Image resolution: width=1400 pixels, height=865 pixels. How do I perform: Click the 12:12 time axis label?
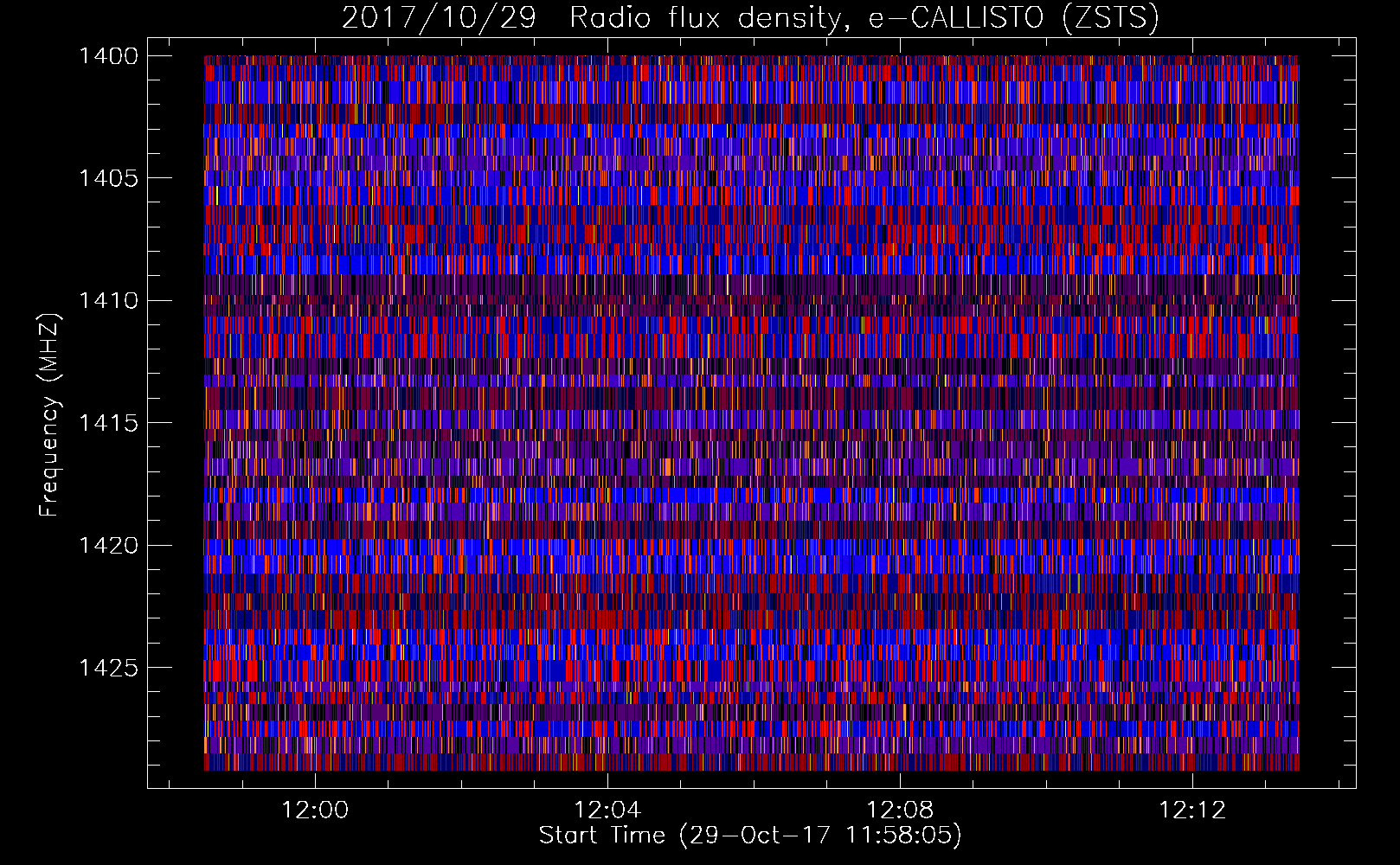[x=1192, y=811]
